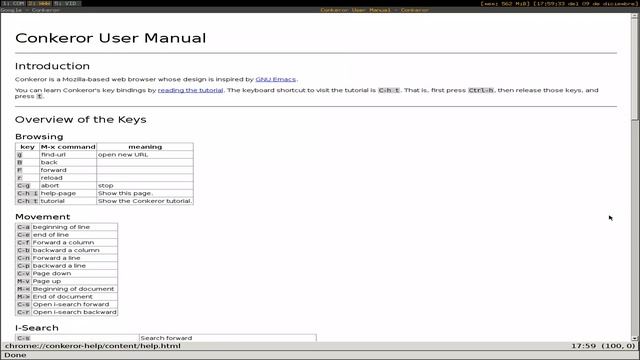Click the 'Open i-search forward' row
This screenshot has width=640, height=360.
pos(67,304)
